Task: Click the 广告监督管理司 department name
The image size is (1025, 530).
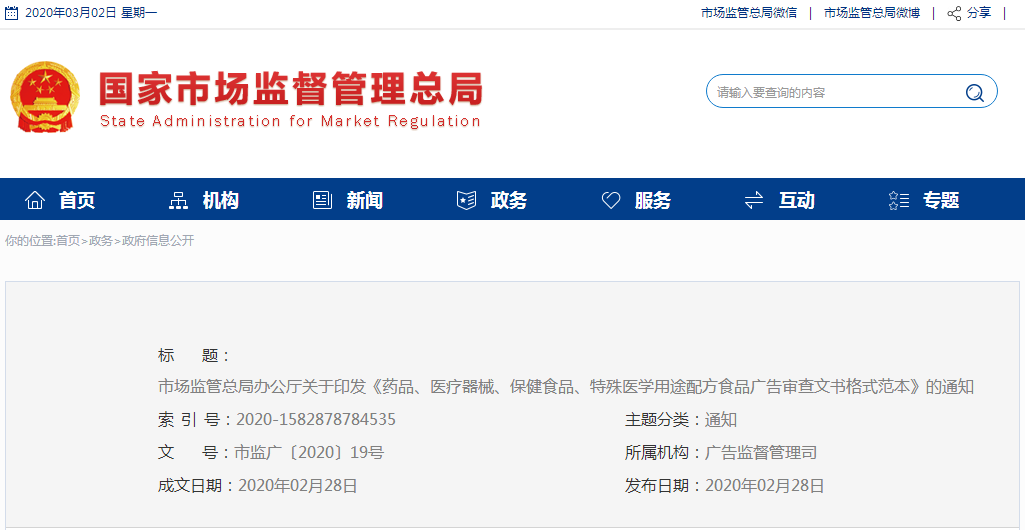Action: (761, 453)
